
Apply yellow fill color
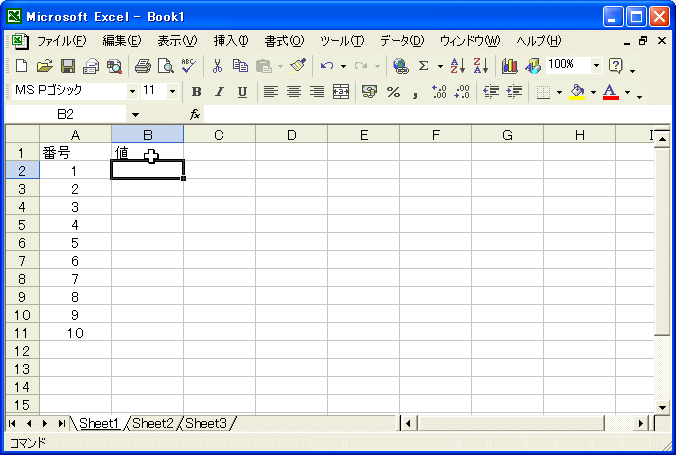(x=577, y=91)
